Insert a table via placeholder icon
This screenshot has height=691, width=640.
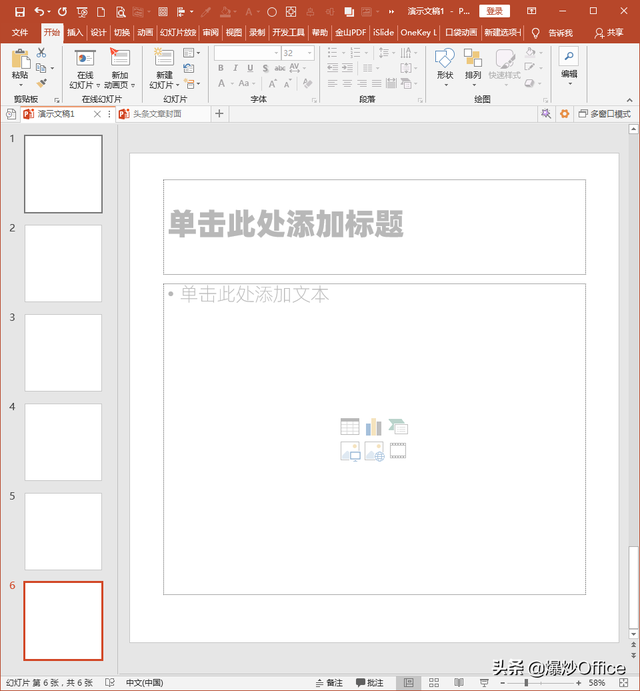[x=350, y=427]
